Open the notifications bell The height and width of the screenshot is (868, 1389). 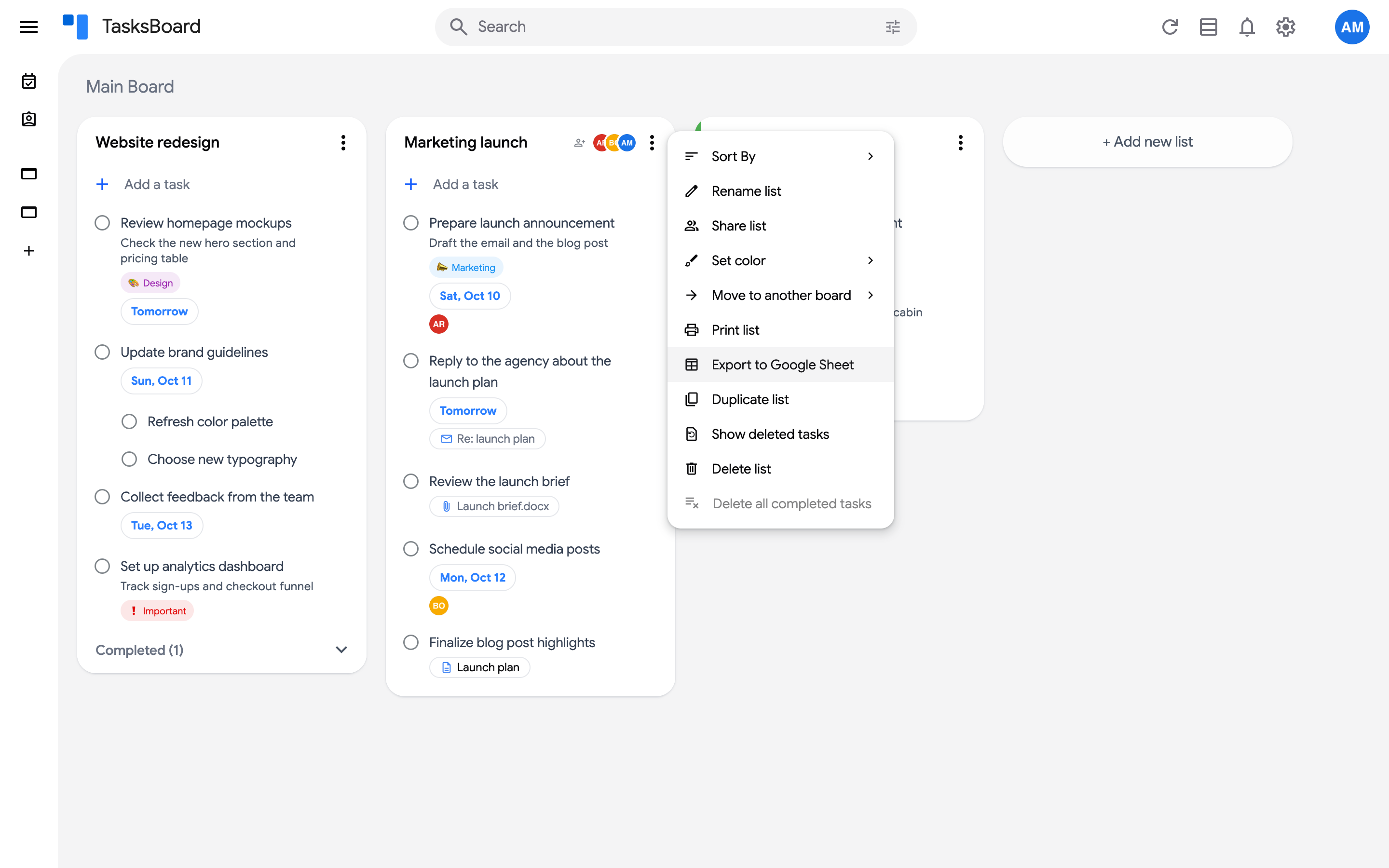tap(1247, 27)
